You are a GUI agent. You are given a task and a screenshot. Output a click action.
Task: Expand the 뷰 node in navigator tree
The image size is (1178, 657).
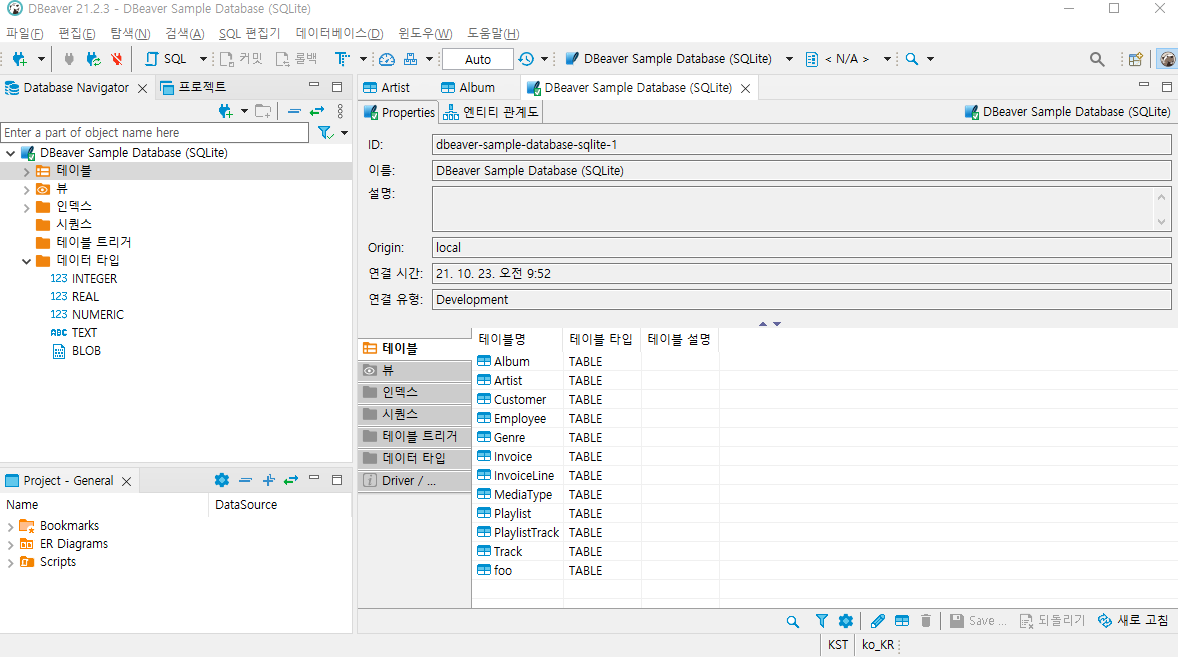(26, 189)
